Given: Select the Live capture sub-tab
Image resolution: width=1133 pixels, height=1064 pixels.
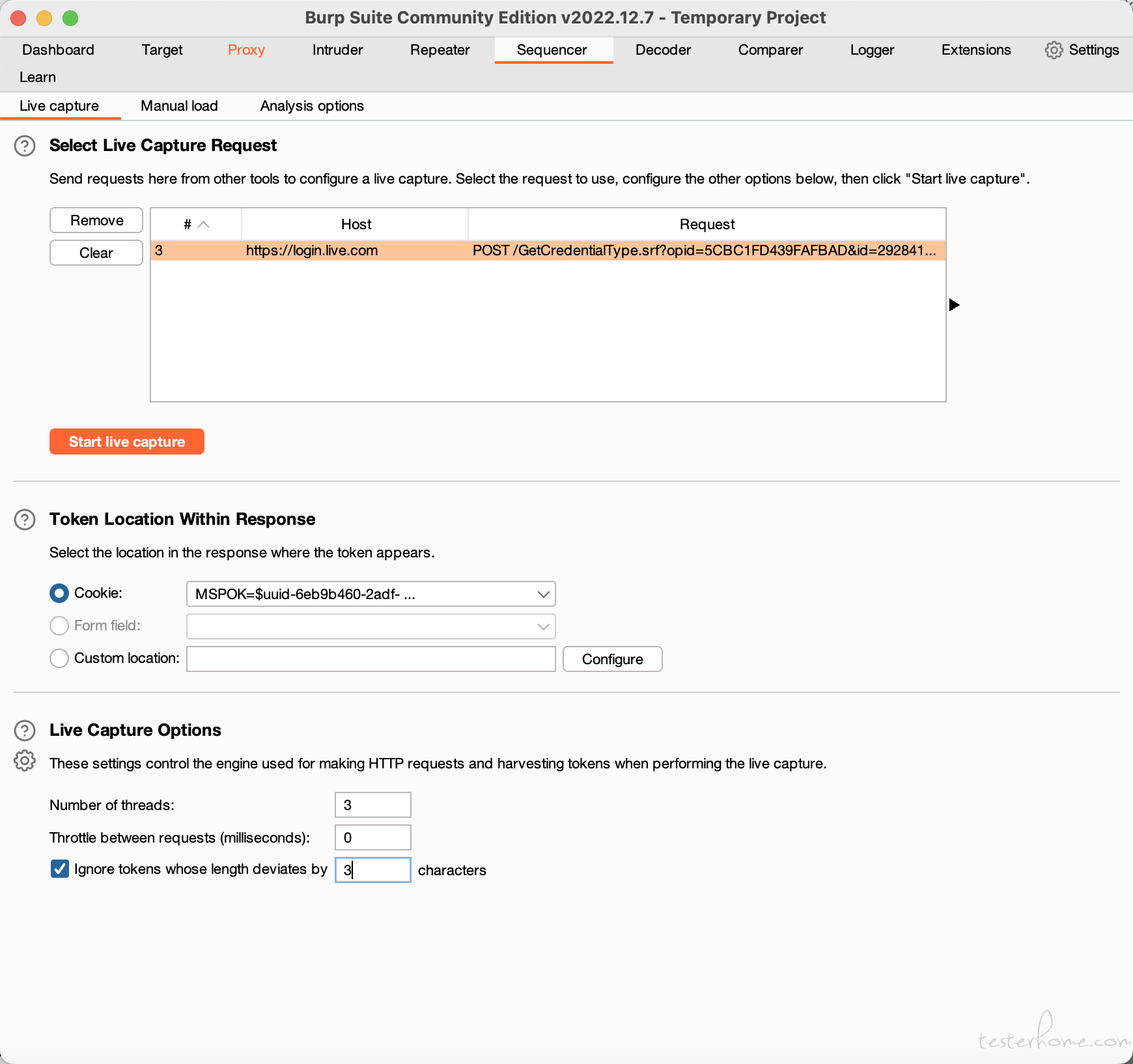Looking at the screenshot, I should [x=59, y=106].
